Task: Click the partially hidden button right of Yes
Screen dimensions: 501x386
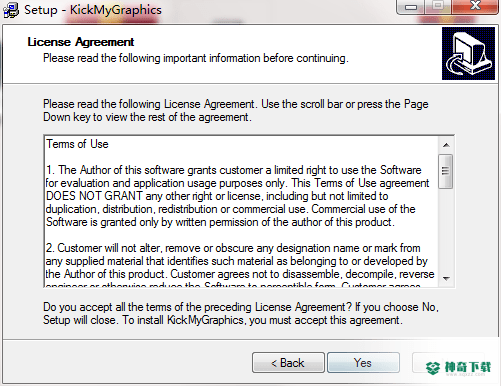Action: [x=448, y=362]
